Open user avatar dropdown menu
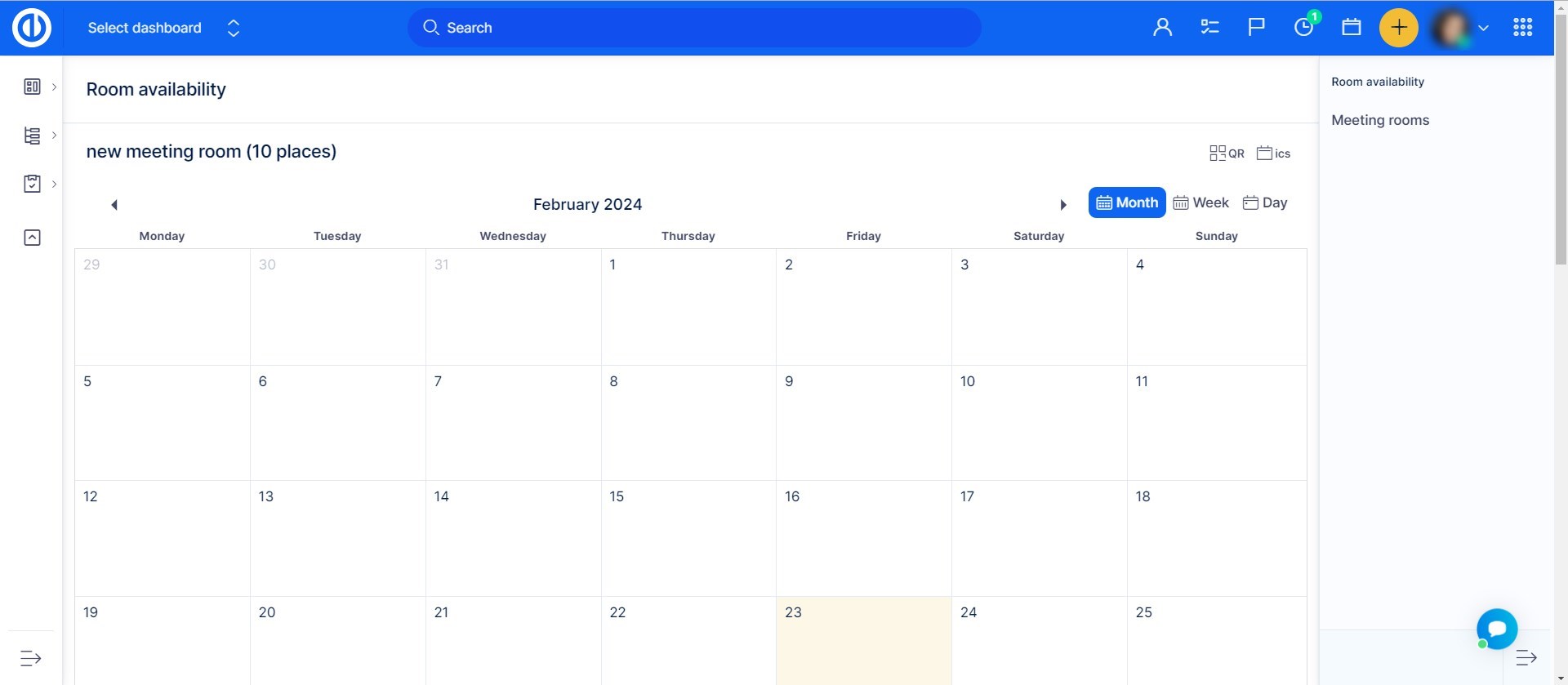Screen dimensions: 1568x685 pos(1461,28)
